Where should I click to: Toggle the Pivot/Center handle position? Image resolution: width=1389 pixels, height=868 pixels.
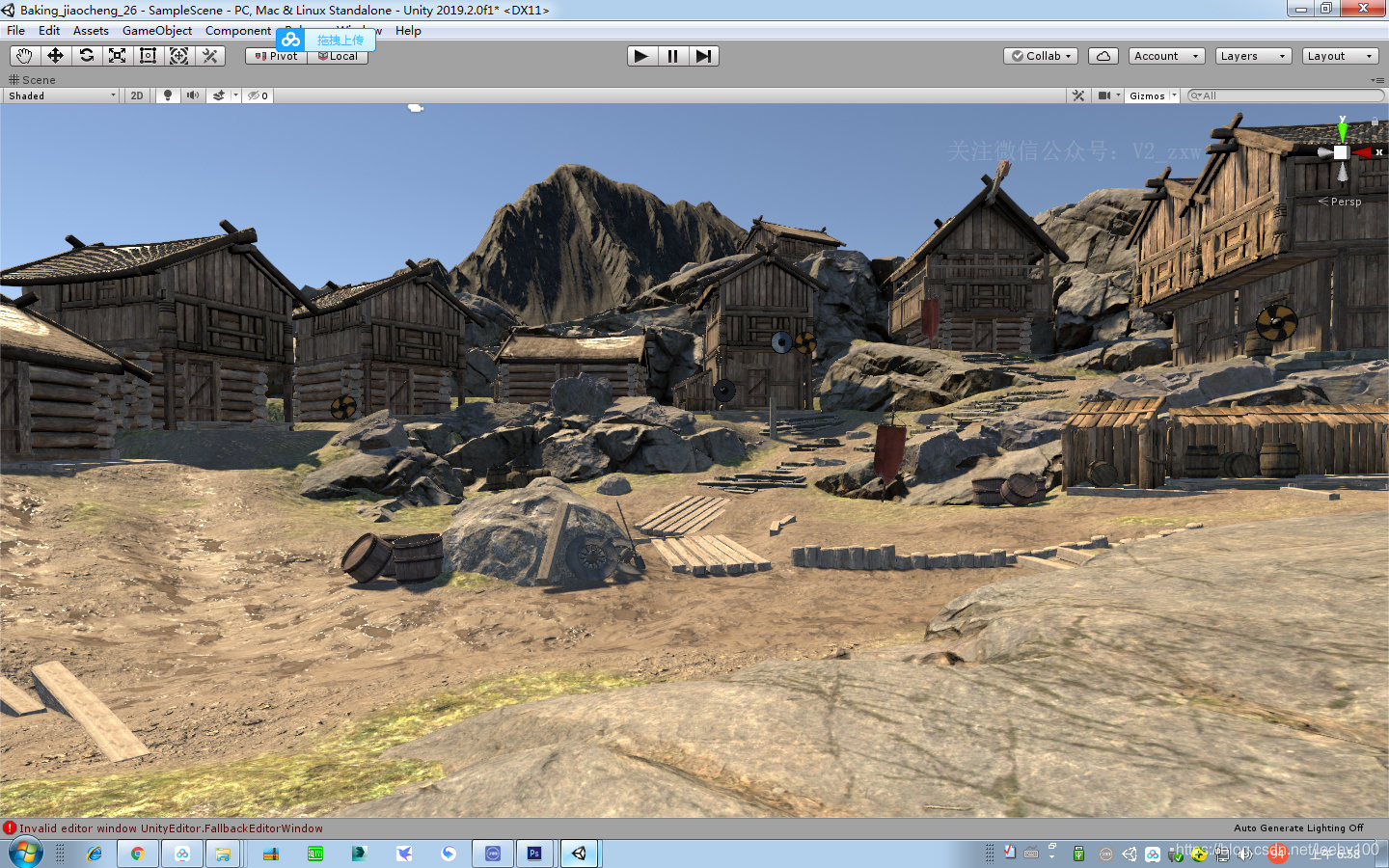pos(276,56)
